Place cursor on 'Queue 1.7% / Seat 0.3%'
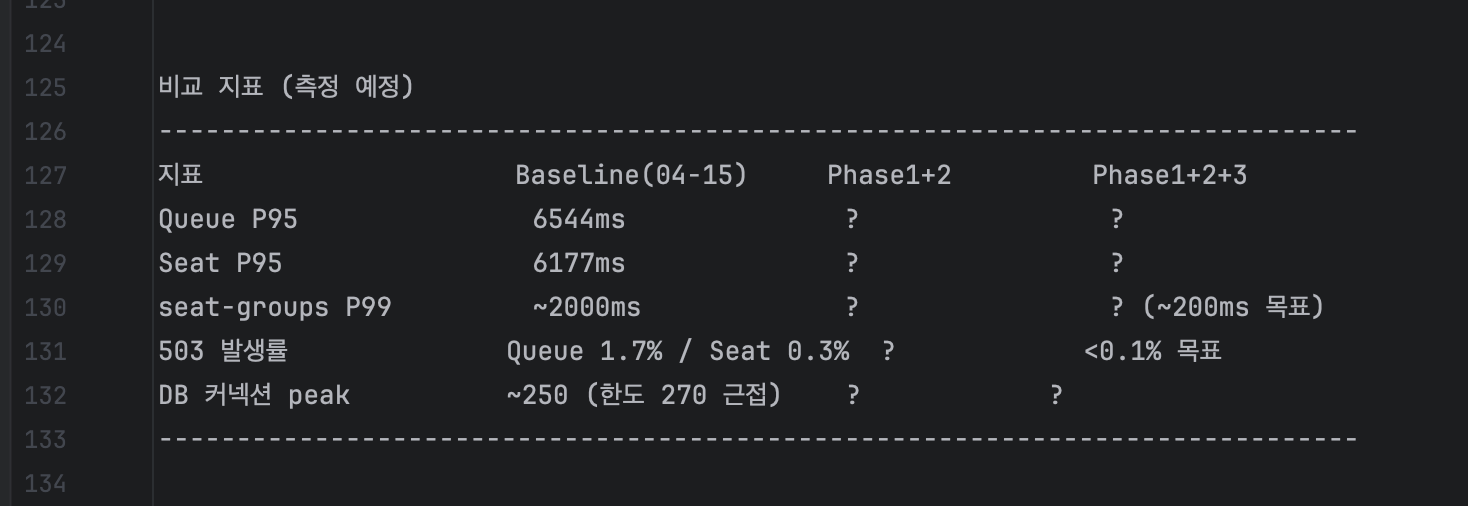 coord(677,352)
